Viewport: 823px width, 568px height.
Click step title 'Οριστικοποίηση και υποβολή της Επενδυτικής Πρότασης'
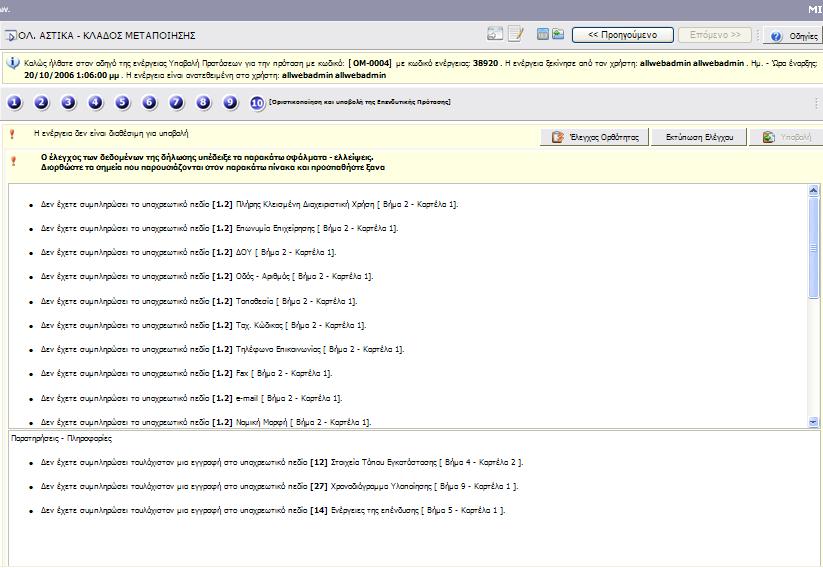(360, 102)
